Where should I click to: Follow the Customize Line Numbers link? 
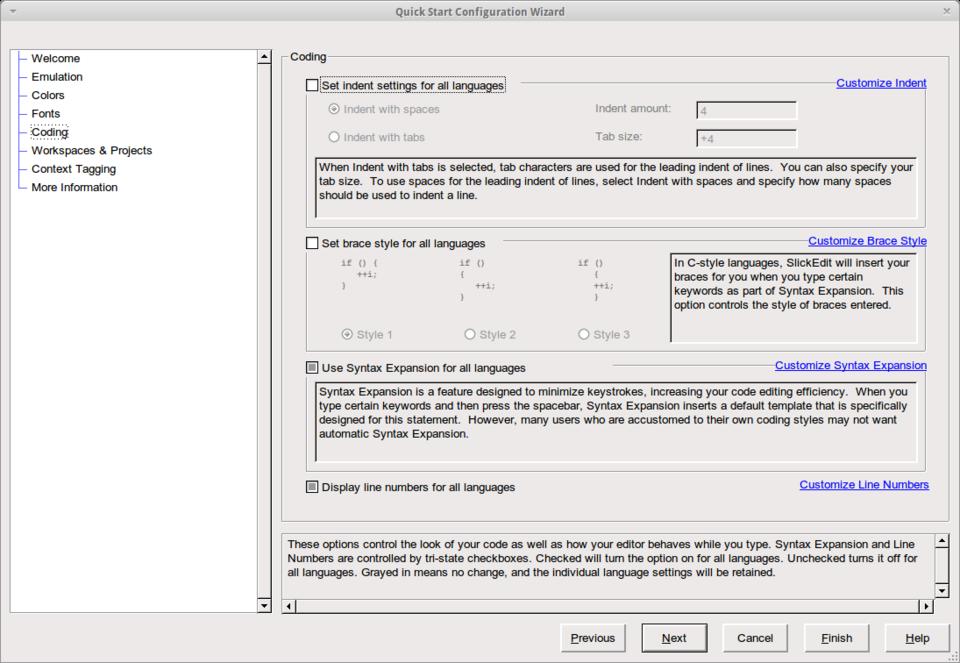(x=863, y=485)
